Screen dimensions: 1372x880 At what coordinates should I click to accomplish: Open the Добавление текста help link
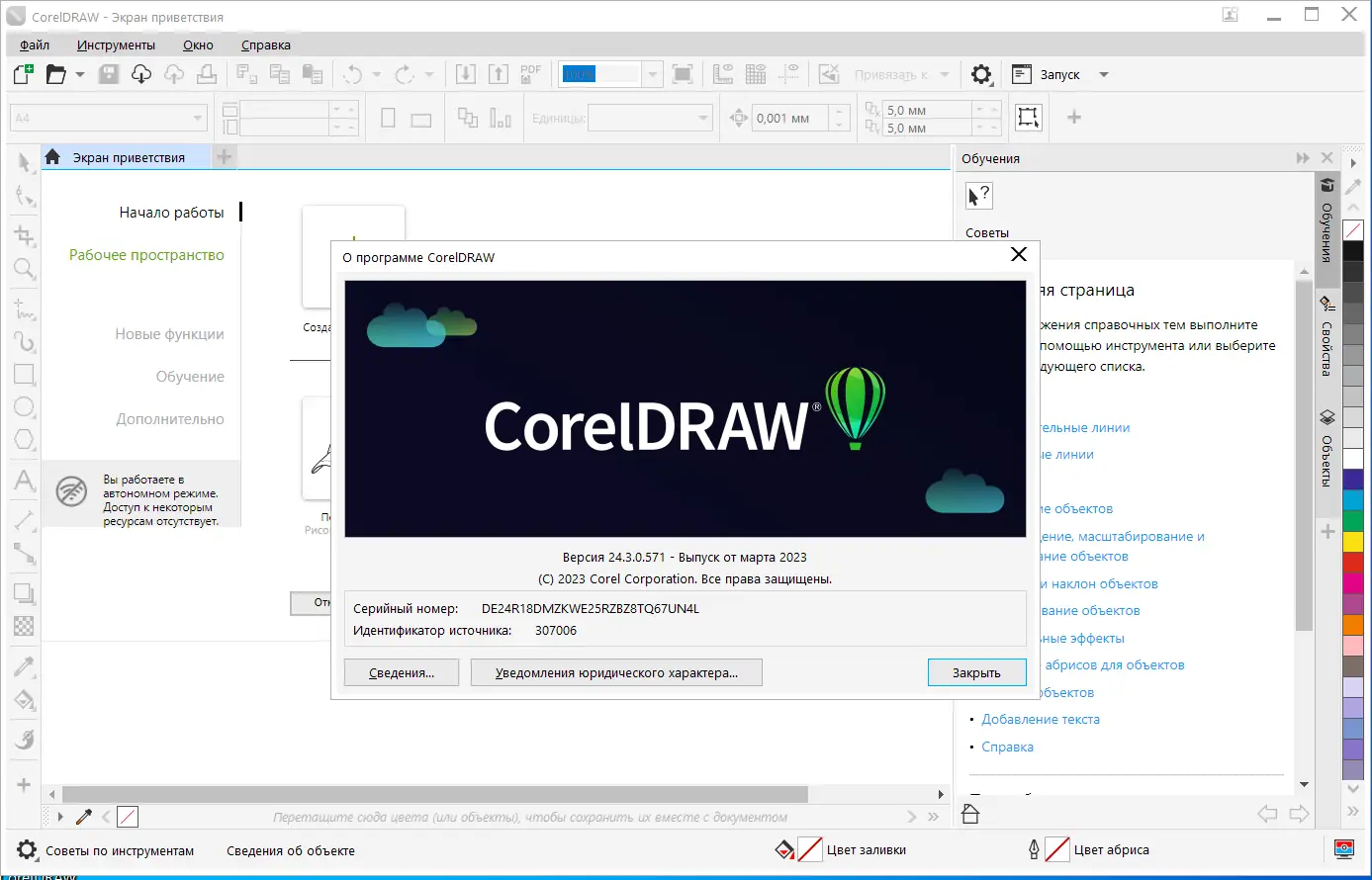[x=1041, y=720]
